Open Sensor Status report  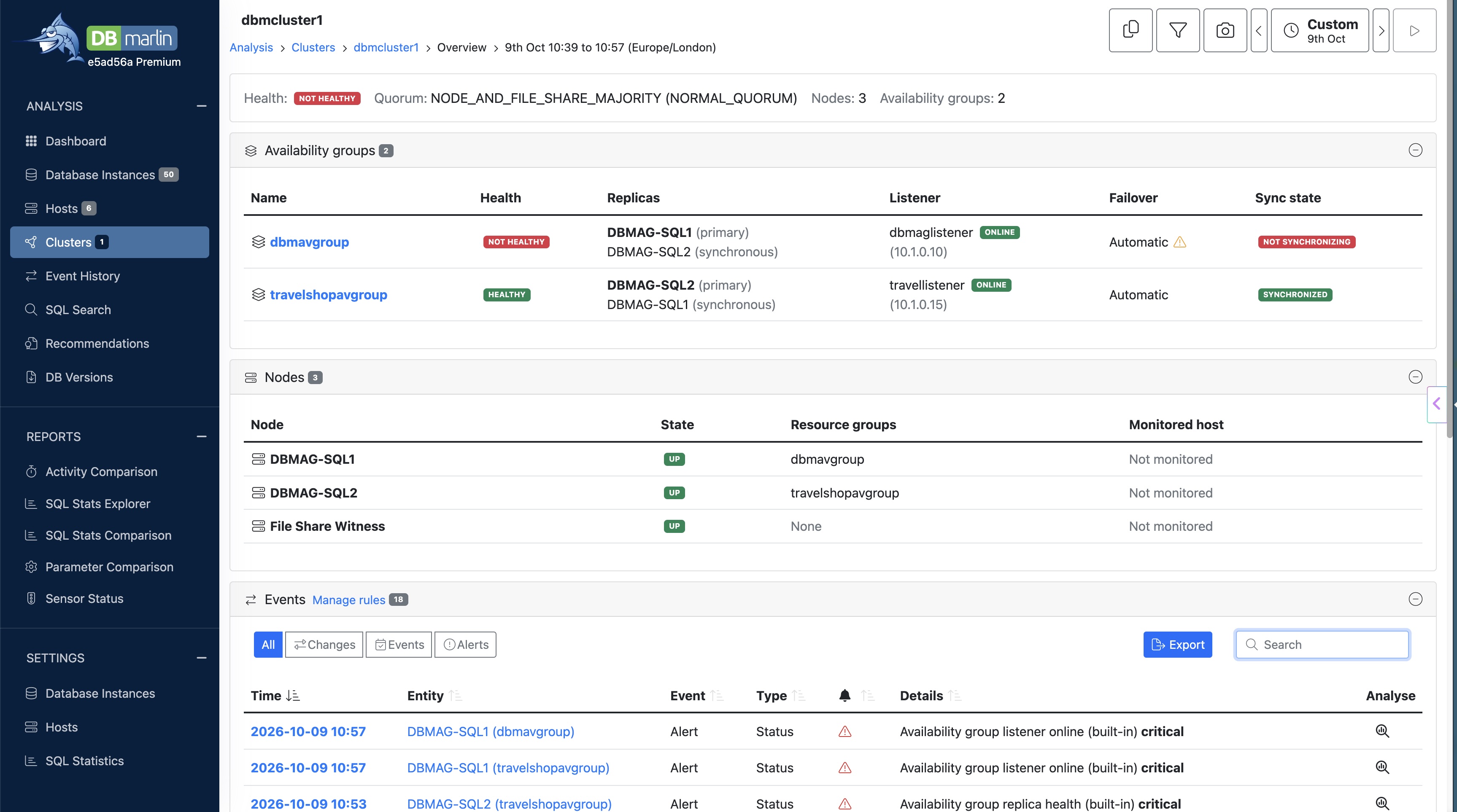click(x=84, y=598)
